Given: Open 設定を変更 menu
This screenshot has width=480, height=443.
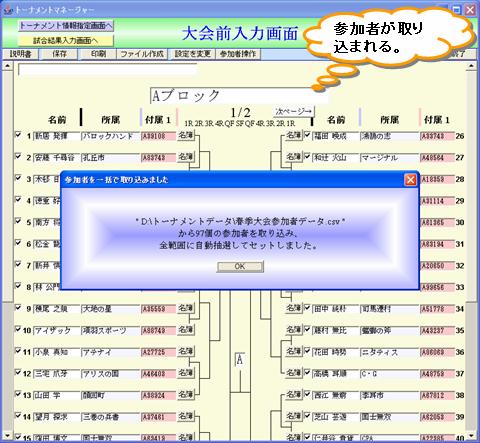Looking at the screenshot, I should [x=192, y=54].
